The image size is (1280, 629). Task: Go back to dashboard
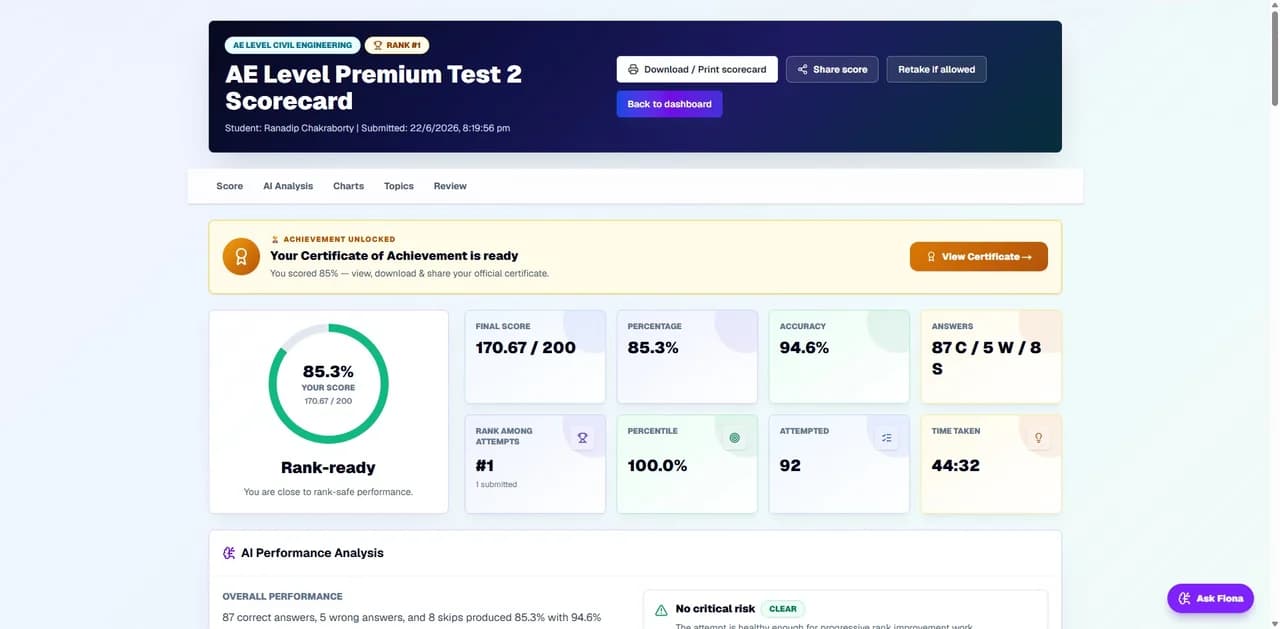(x=669, y=104)
